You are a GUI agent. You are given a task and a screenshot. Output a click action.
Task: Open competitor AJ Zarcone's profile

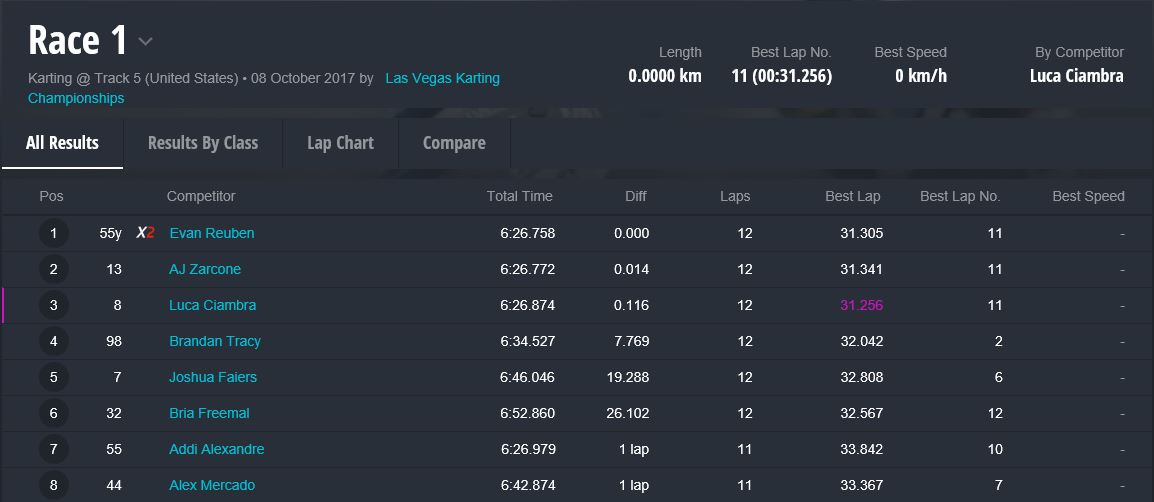[x=205, y=269]
